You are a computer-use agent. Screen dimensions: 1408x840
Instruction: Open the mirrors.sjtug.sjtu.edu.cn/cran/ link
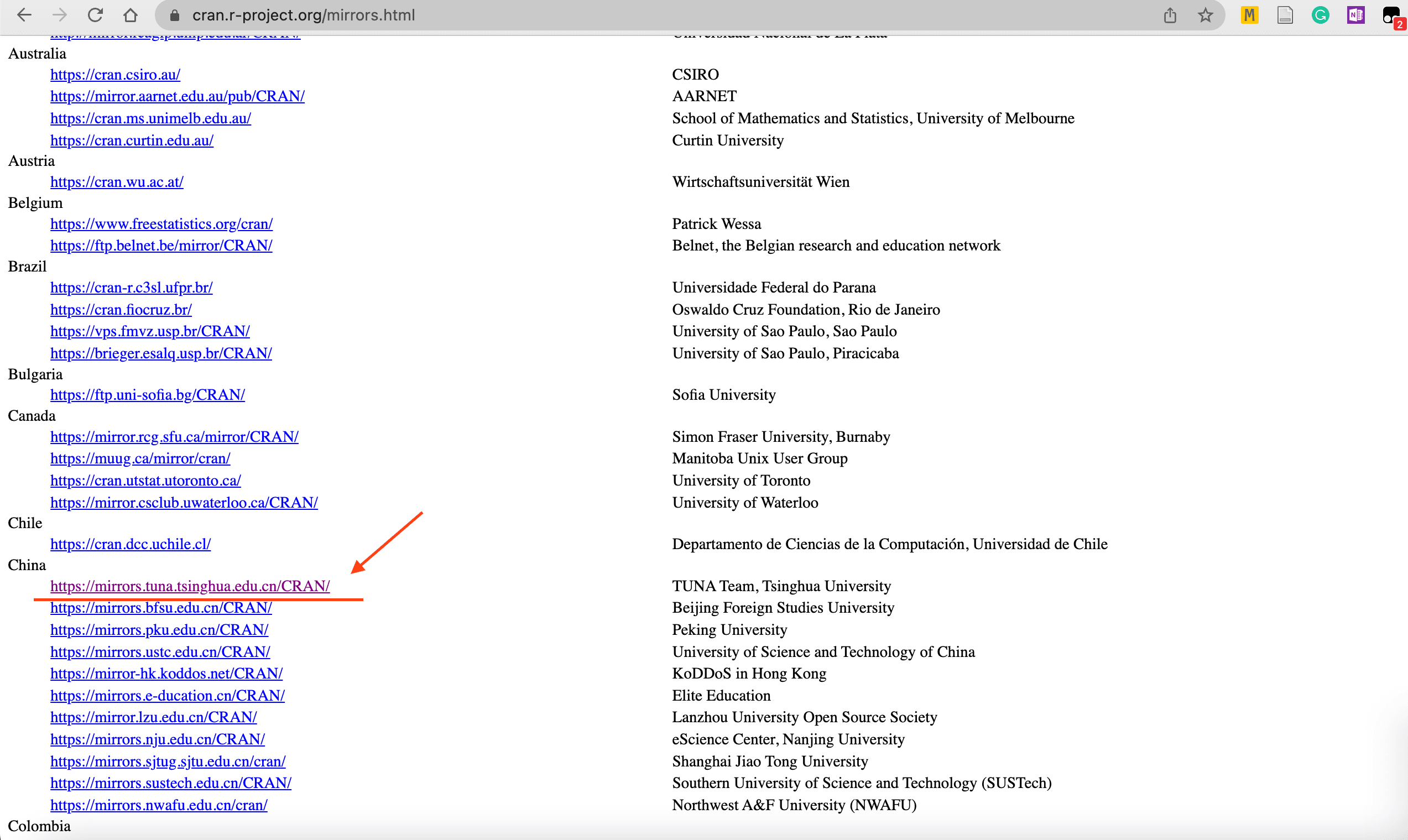[x=168, y=761]
